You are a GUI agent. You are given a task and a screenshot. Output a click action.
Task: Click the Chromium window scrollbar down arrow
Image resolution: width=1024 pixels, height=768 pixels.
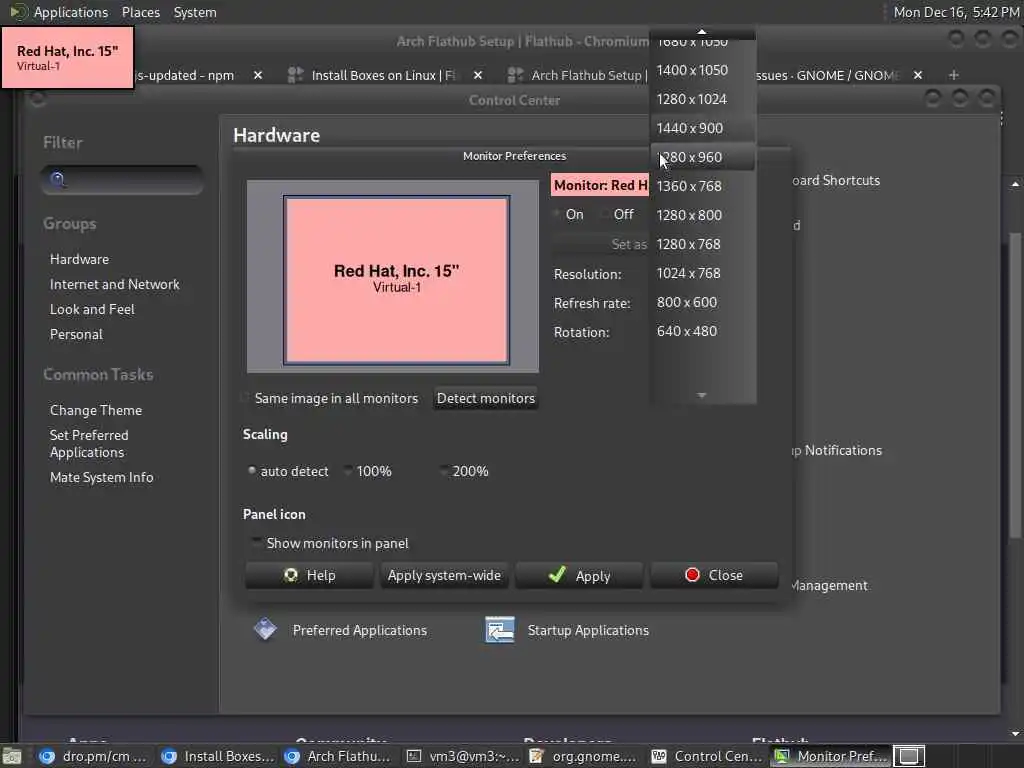(x=1016, y=734)
